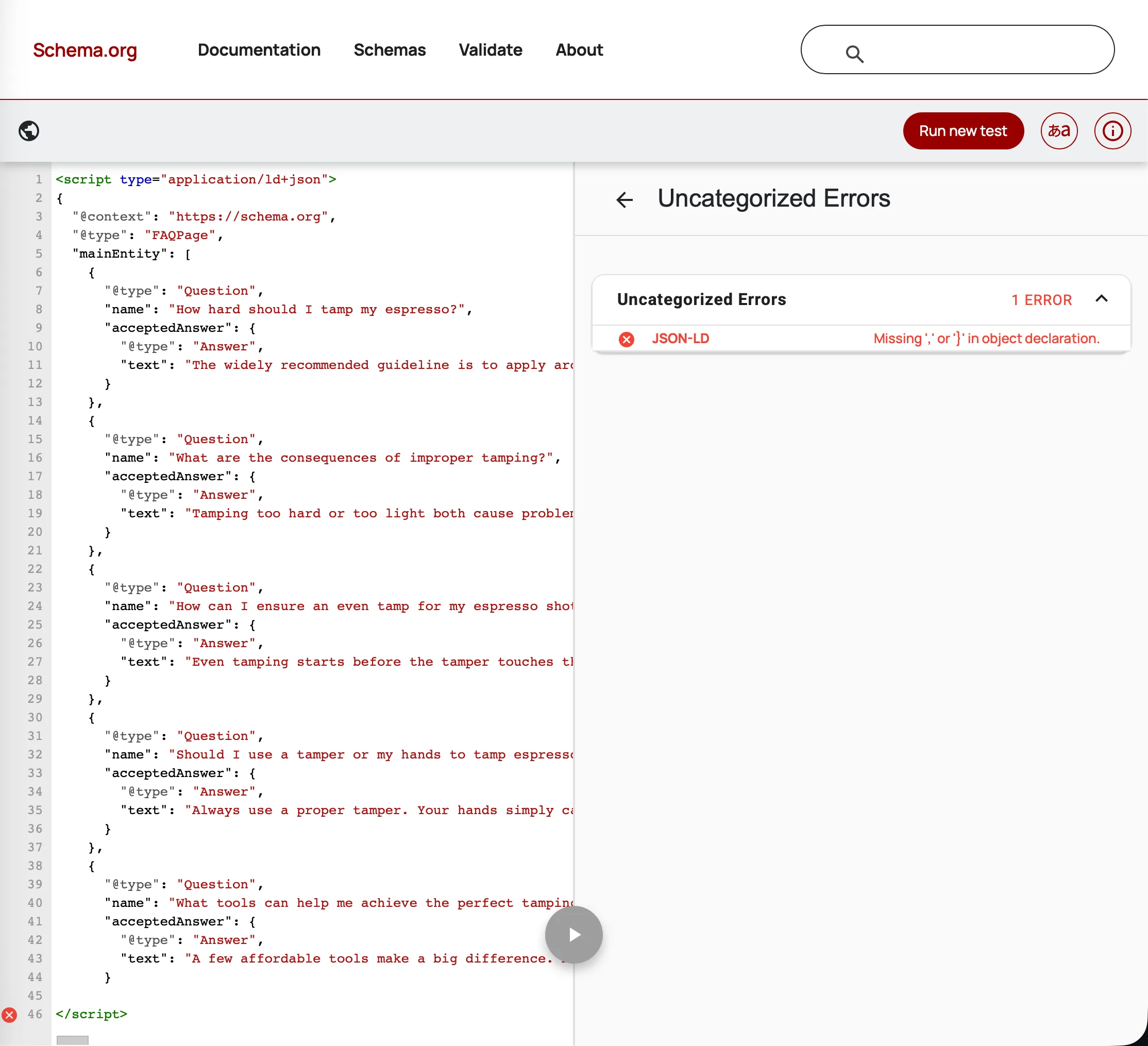Image resolution: width=1148 pixels, height=1046 pixels.
Task: Click the "What are the consequences" name line
Action: (332, 458)
